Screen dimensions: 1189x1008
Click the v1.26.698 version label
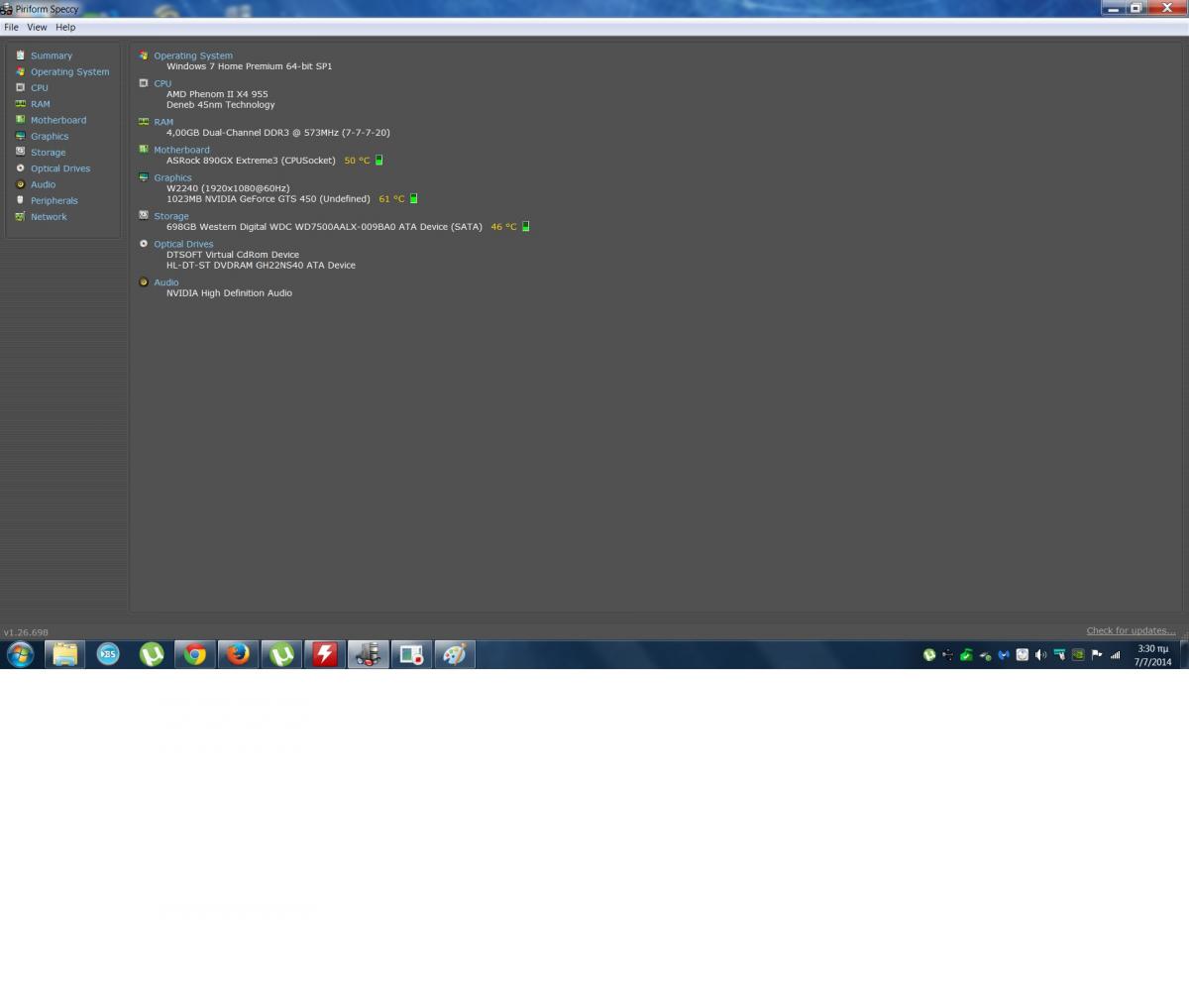[x=26, y=631]
